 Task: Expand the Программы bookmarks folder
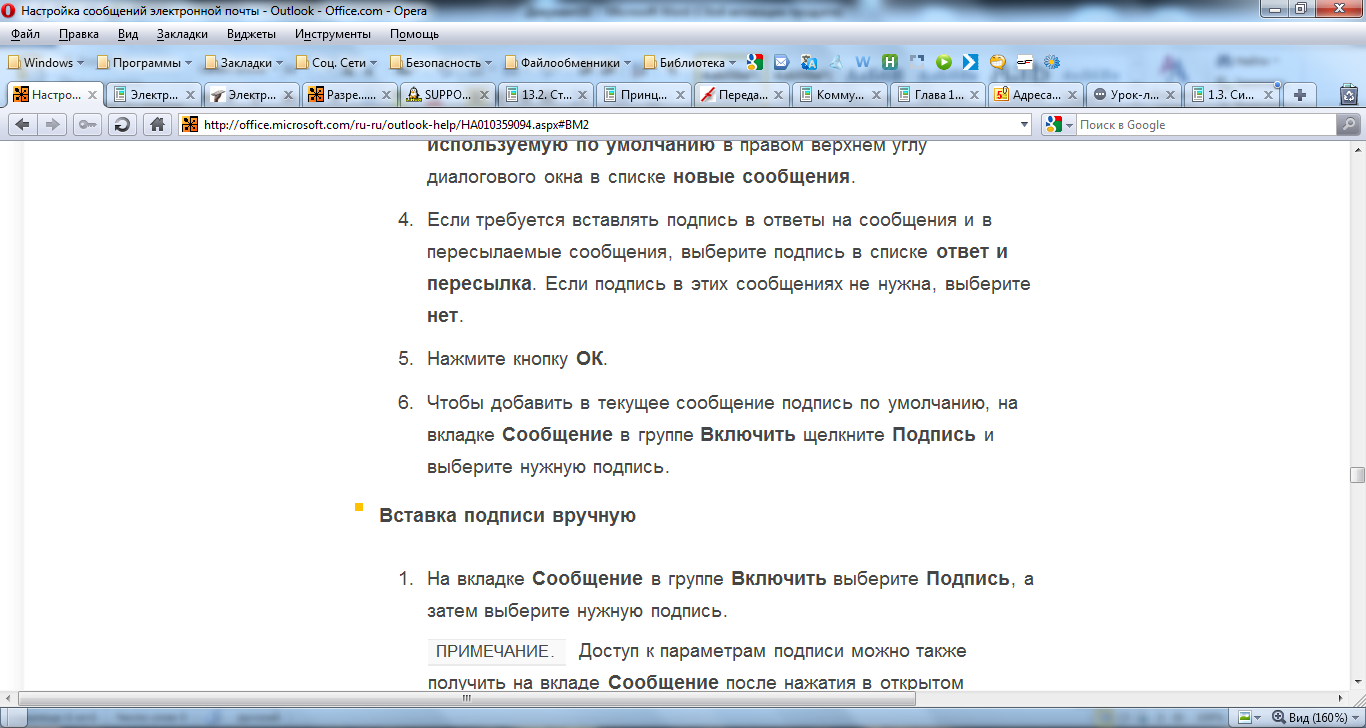(x=144, y=62)
